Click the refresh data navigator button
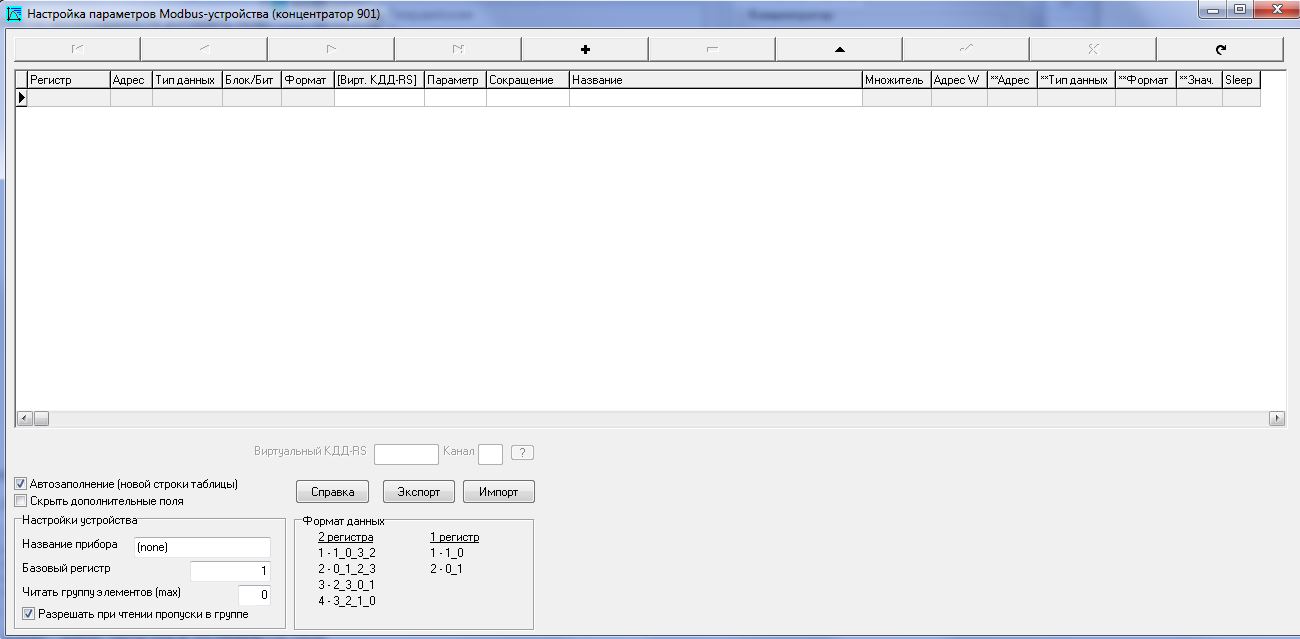 tap(1220, 49)
